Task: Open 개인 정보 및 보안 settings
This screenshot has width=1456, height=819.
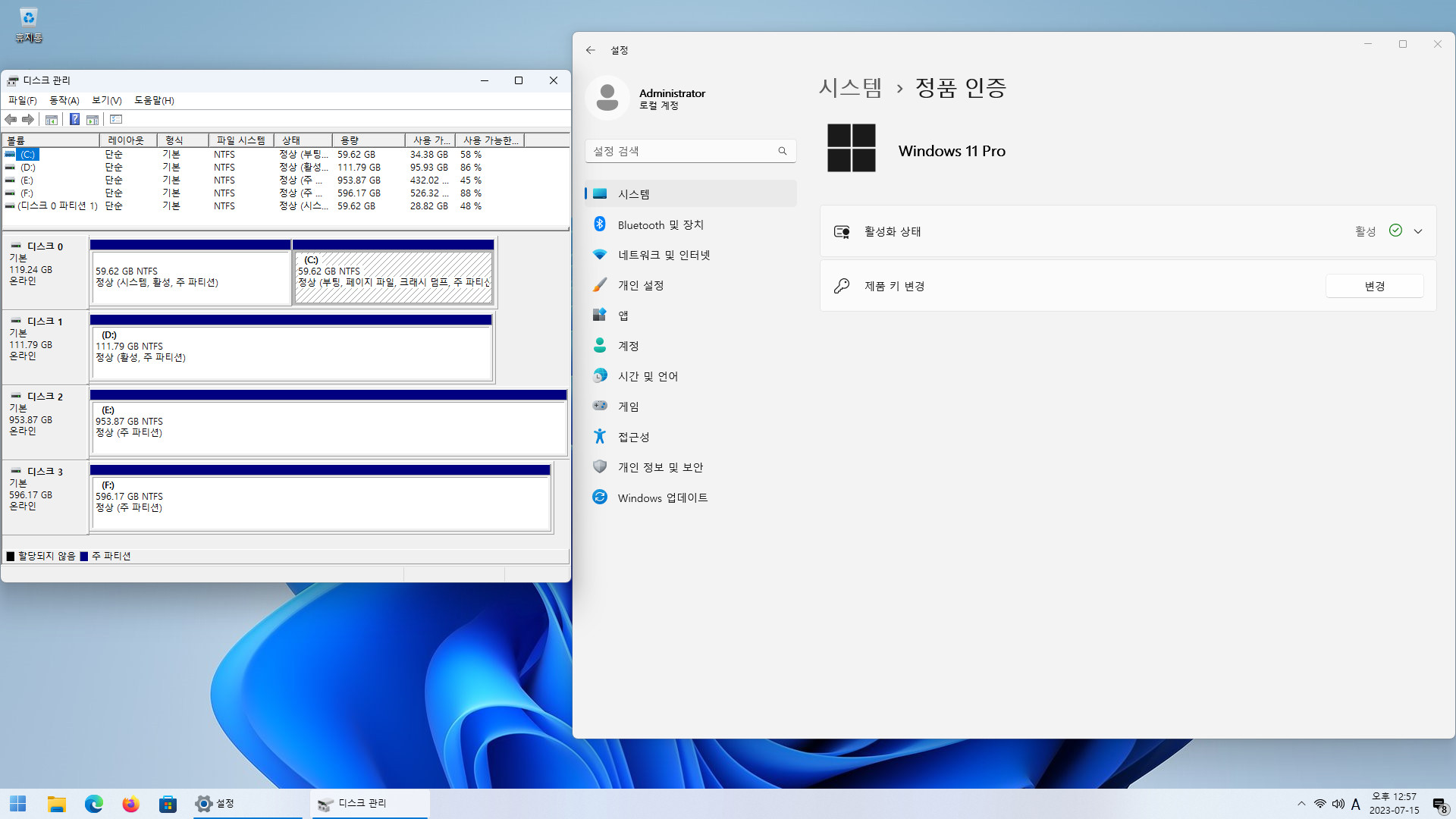Action: [x=690, y=467]
